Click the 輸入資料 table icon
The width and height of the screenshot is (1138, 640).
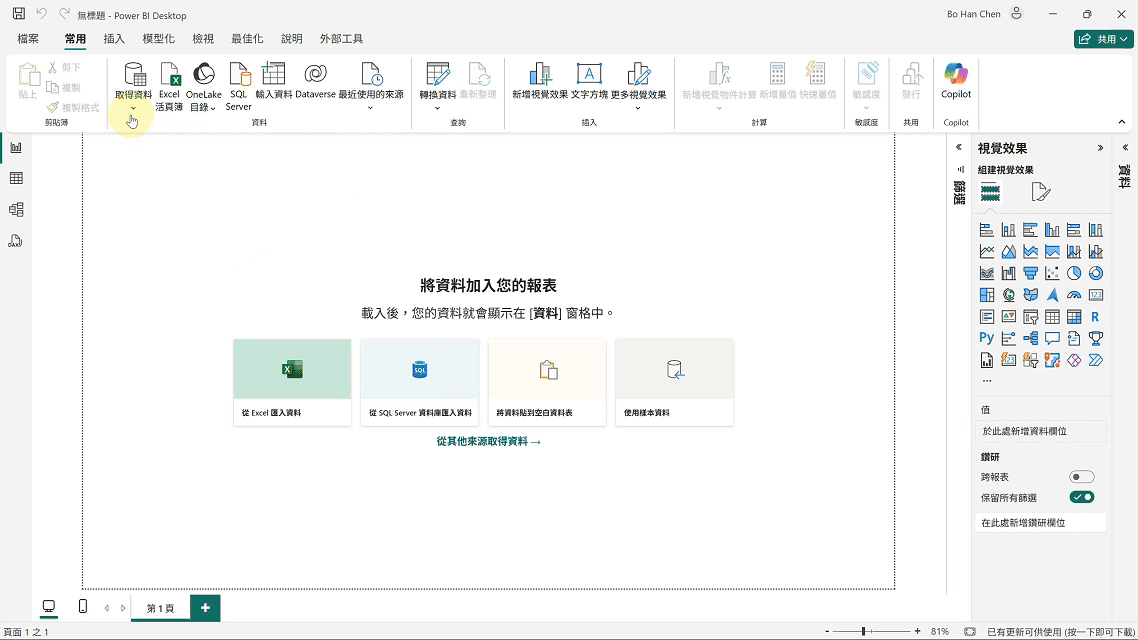tap(274, 74)
